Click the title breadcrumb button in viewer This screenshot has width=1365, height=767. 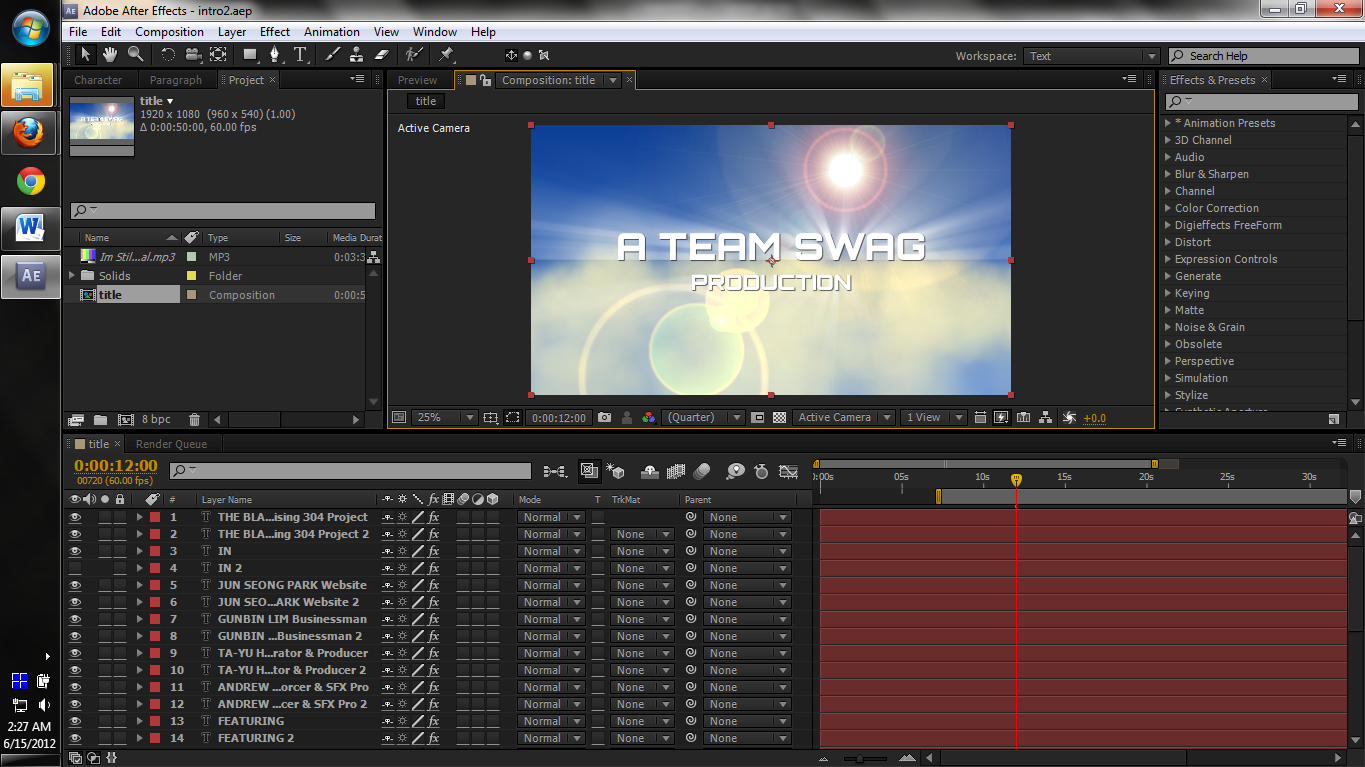[426, 101]
